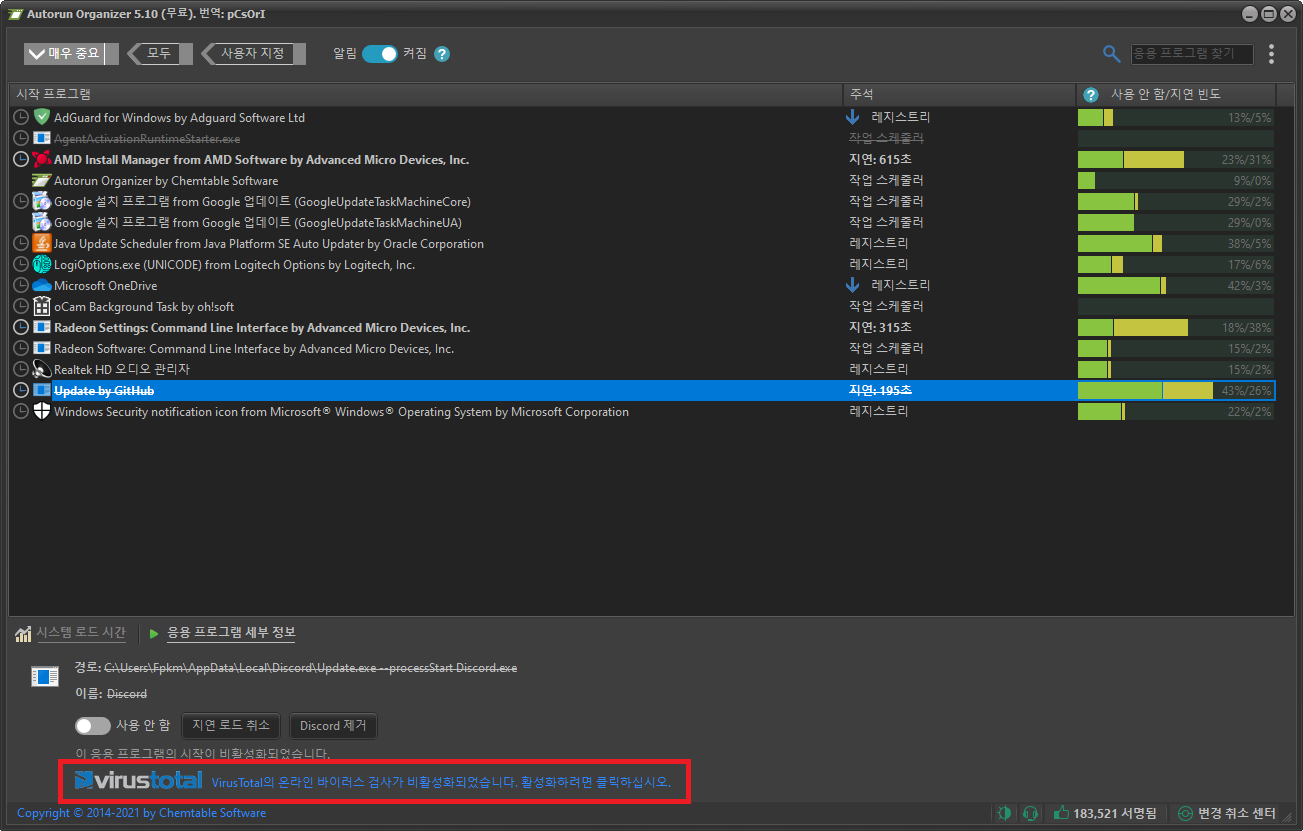Select Windows Security notification icon row text

(341, 411)
